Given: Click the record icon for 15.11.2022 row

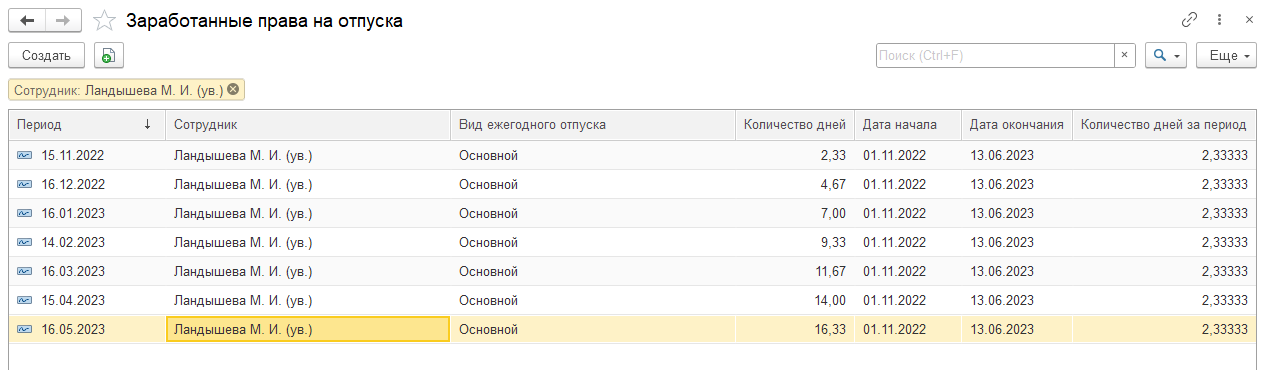Looking at the screenshot, I should pos(24,155).
